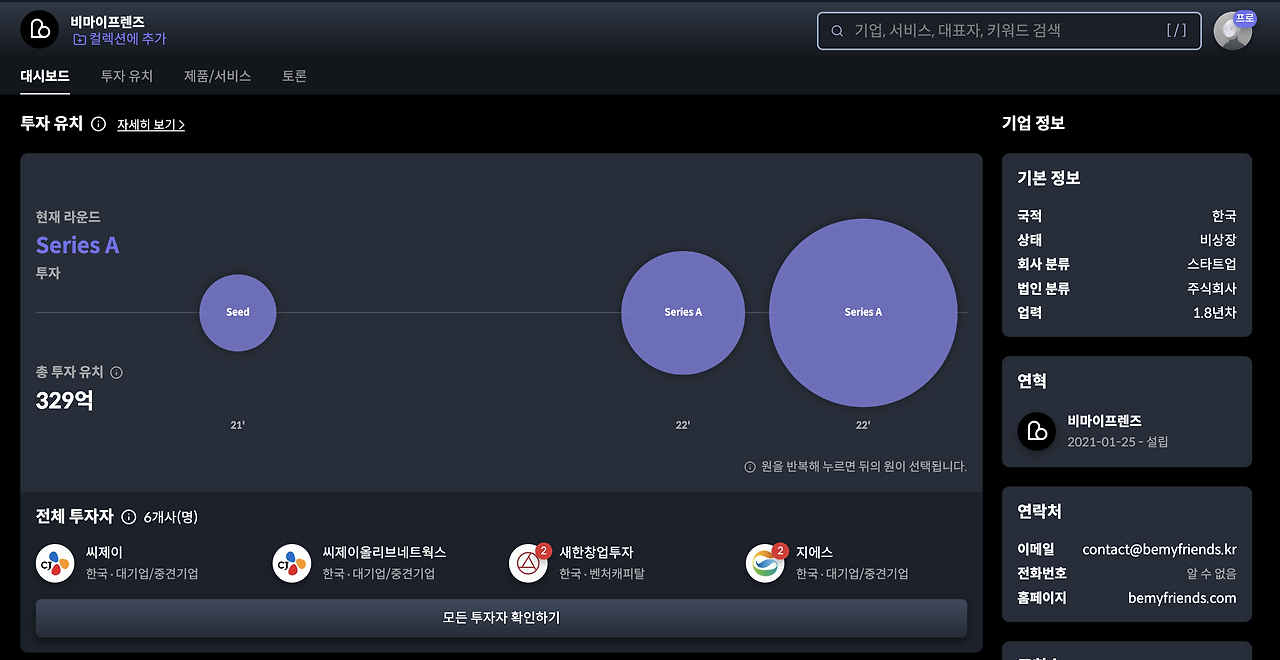This screenshot has width=1280, height=660.
Task: Open the bemyfriends.com homepage link
Action: 1182,598
